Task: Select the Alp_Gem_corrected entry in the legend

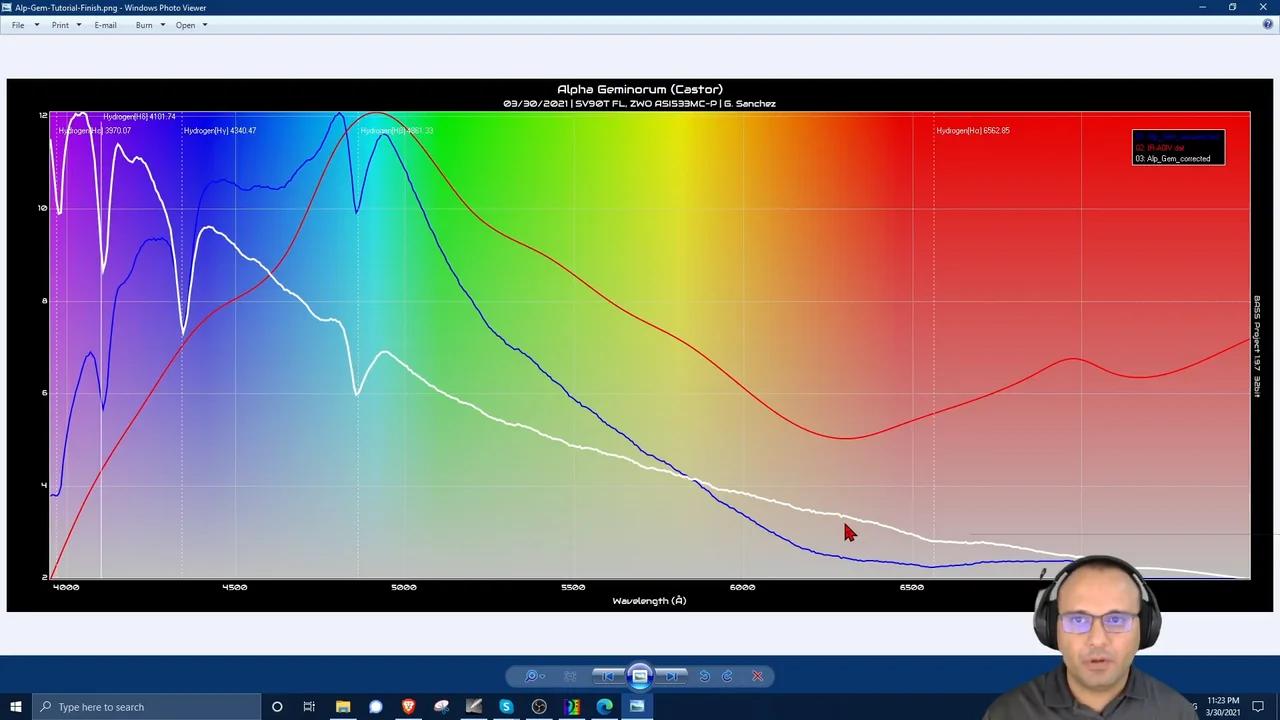Action: pos(1174,158)
